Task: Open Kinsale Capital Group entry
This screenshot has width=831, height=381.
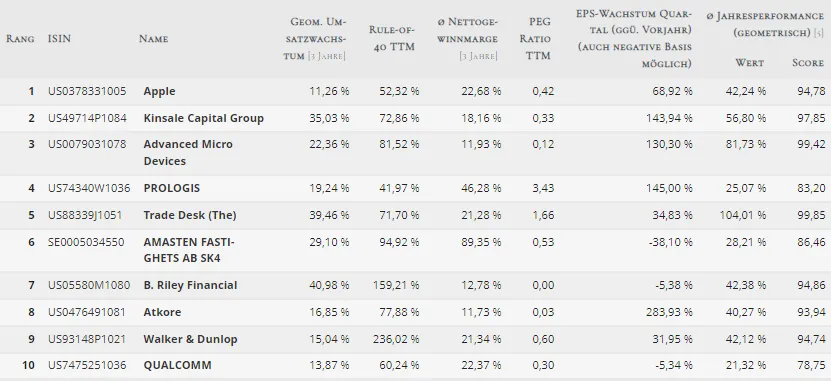Action: (x=204, y=118)
